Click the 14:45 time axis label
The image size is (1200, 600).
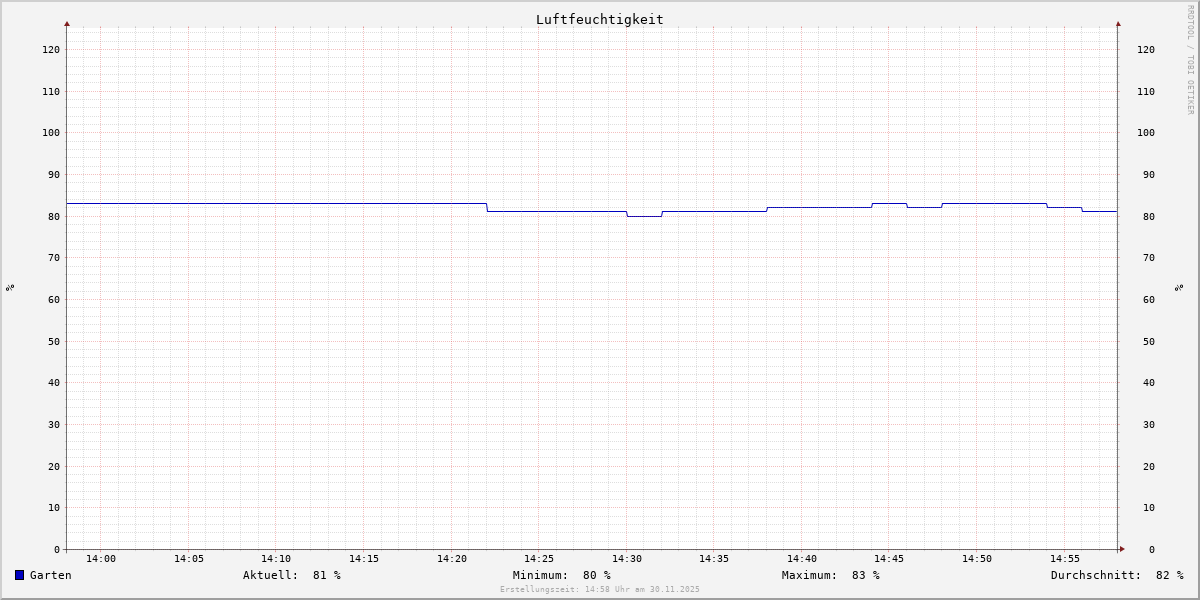(890, 559)
